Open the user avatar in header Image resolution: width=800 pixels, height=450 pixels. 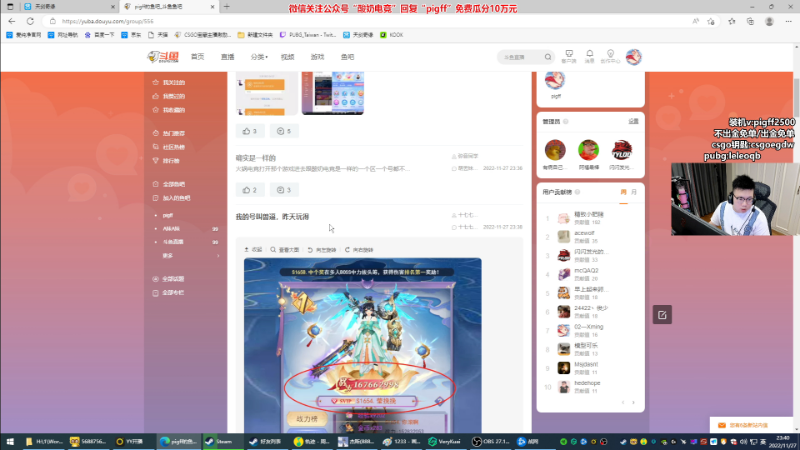pyautogui.click(x=634, y=57)
